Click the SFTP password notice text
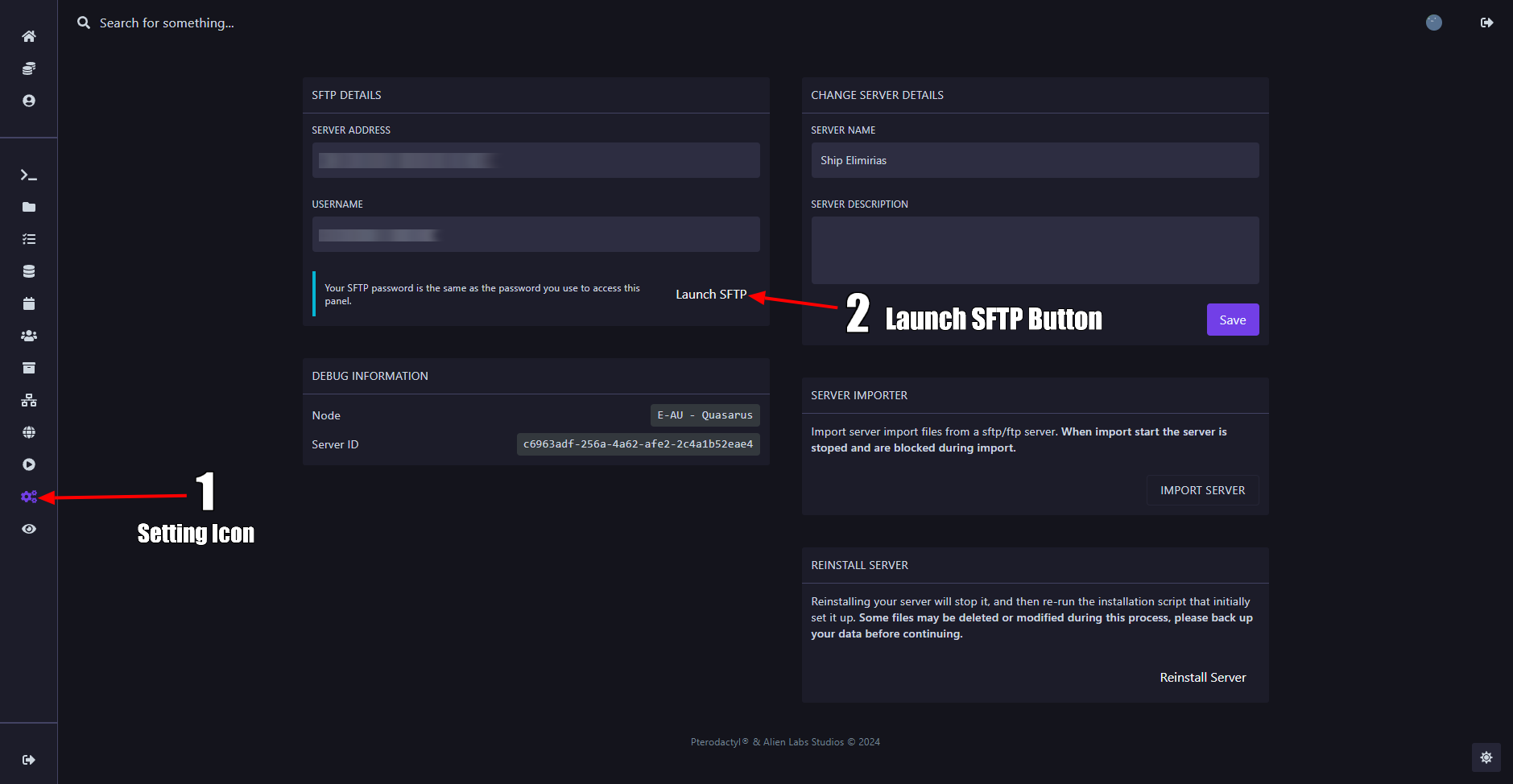The width and height of the screenshot is (1513, 784). 482,294
